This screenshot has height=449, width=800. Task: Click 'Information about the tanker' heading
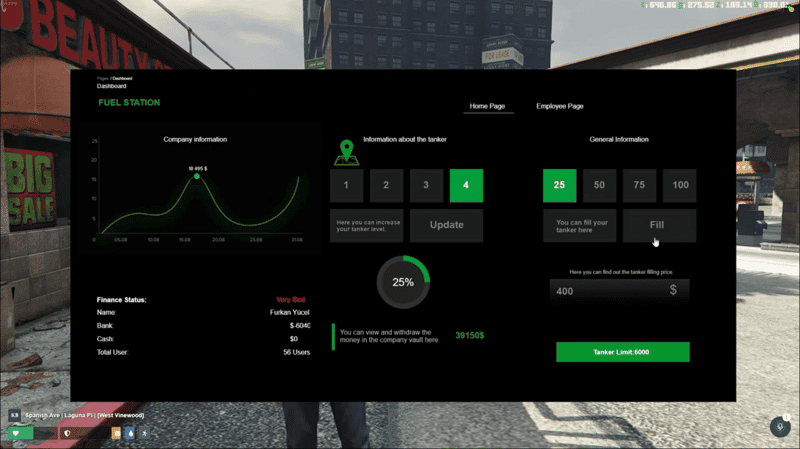click(405, 139)
